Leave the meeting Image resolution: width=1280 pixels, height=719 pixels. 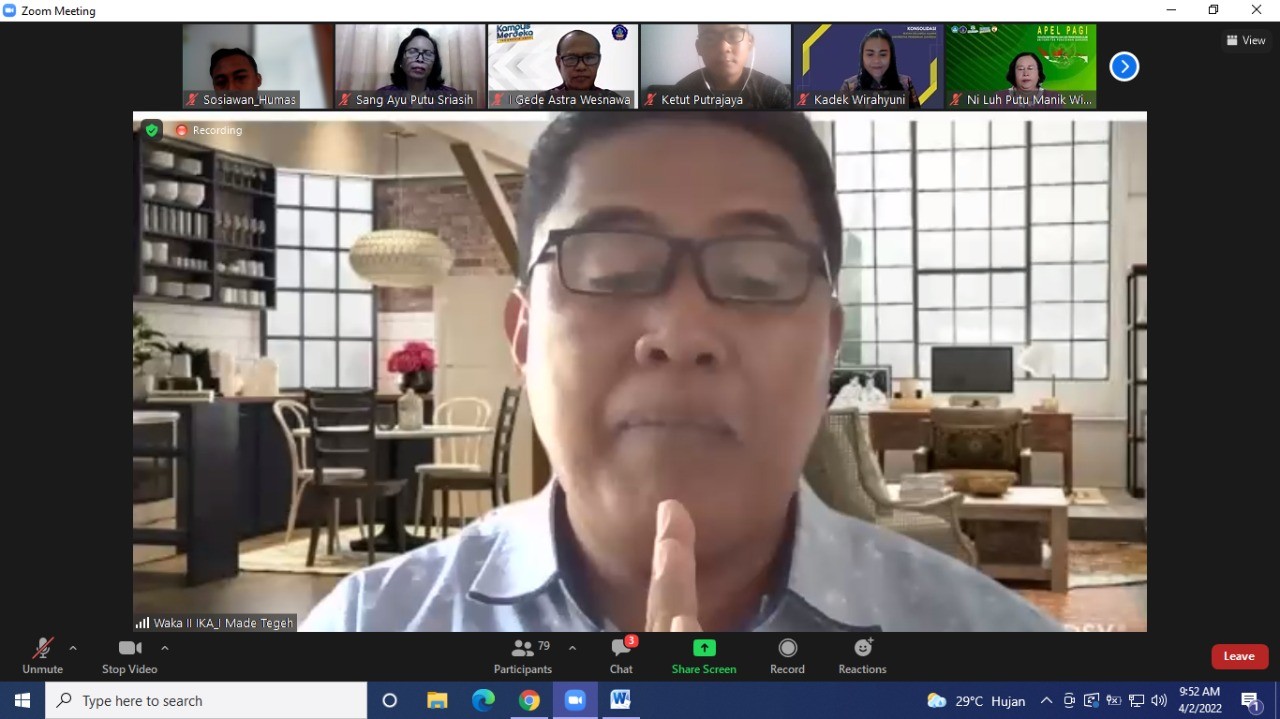[x=1239, y=656]
